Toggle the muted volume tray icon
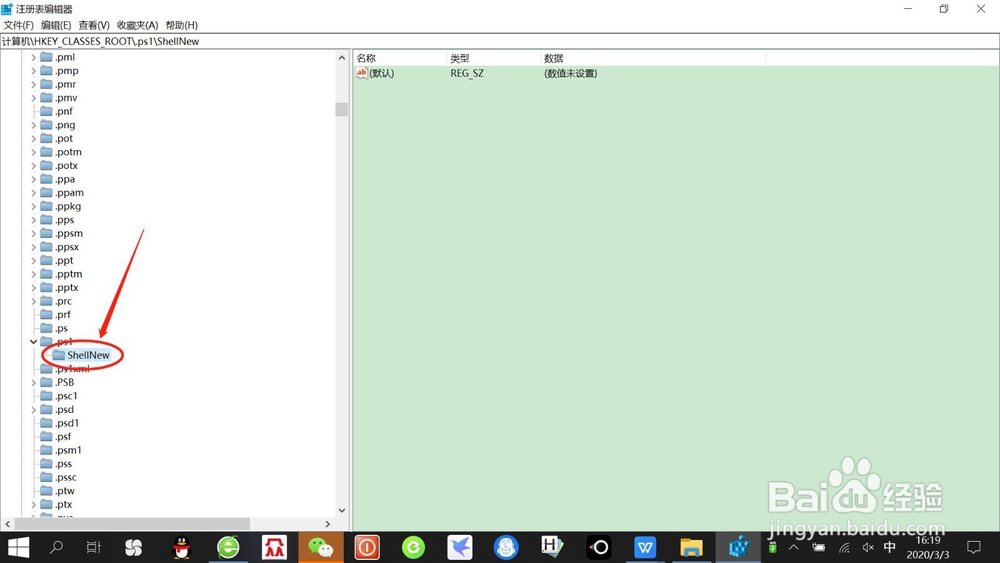The height and width of the screenshot is (563, 1000). click(x=867, y=548)
